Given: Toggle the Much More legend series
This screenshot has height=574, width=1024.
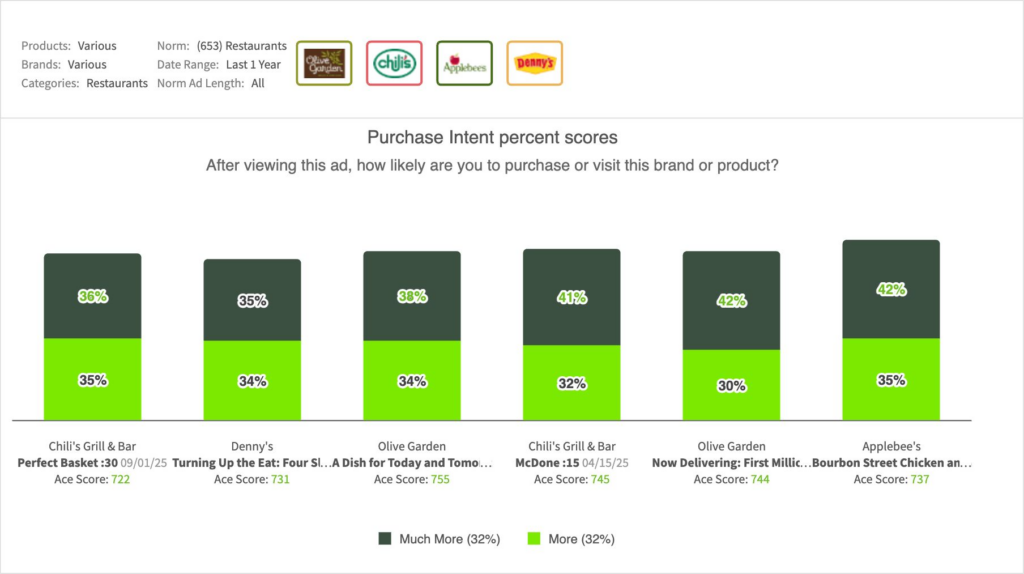Looking at the screenshot, I should coord(431,539).
